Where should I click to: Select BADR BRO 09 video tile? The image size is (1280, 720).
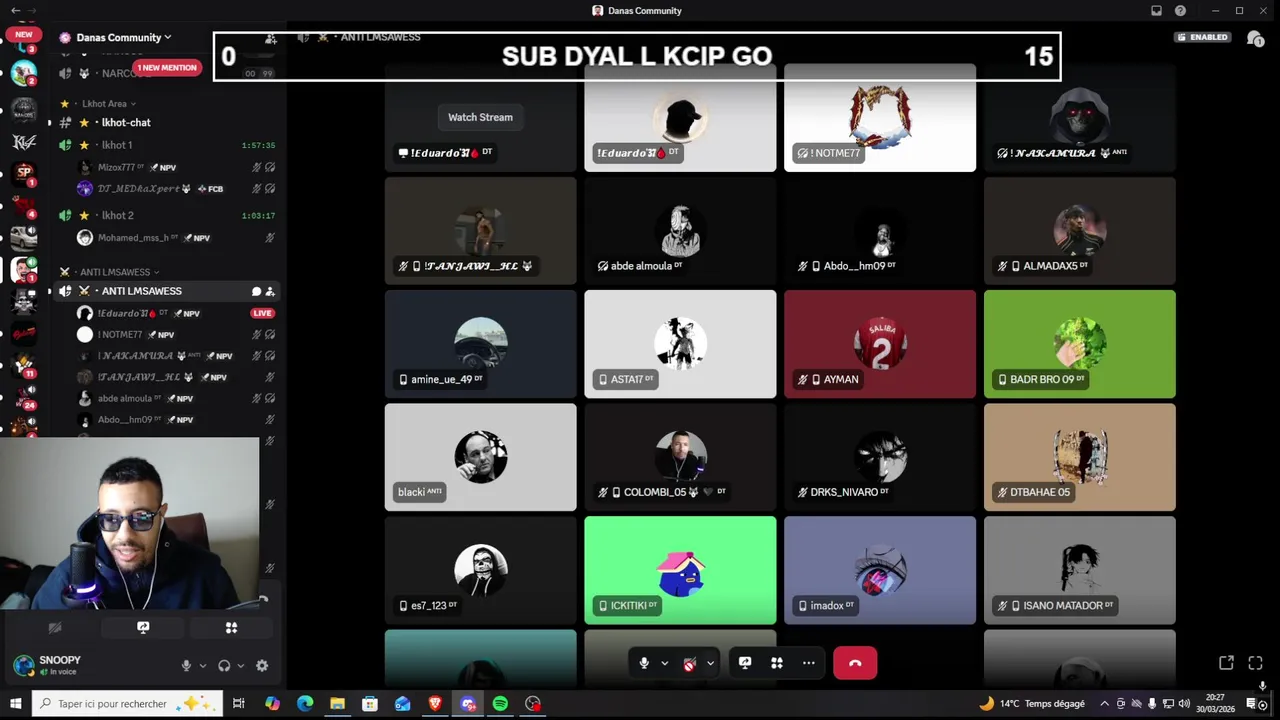pos(1080,344)
